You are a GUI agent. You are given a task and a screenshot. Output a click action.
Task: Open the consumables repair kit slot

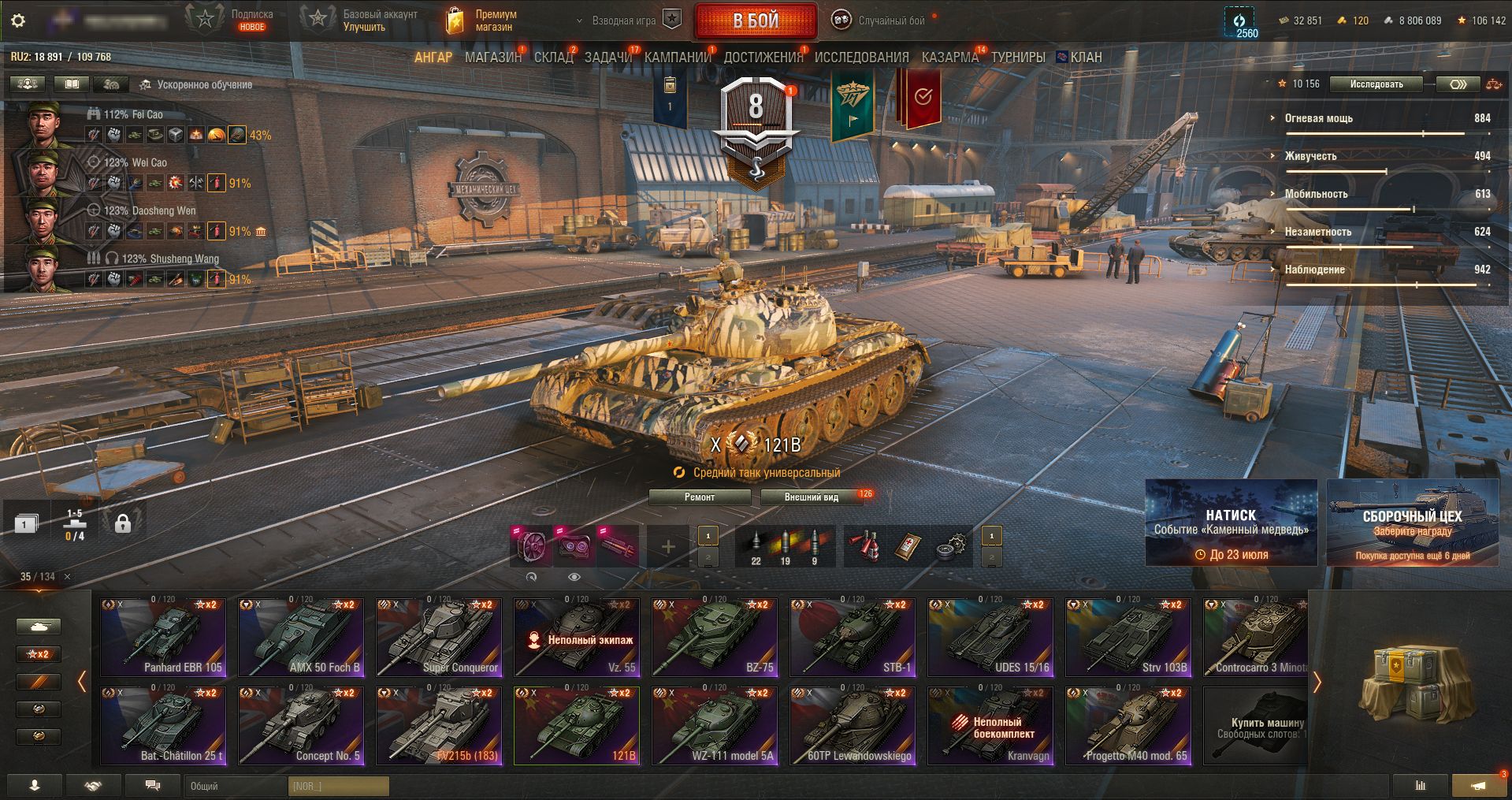[x=951, y=546]
